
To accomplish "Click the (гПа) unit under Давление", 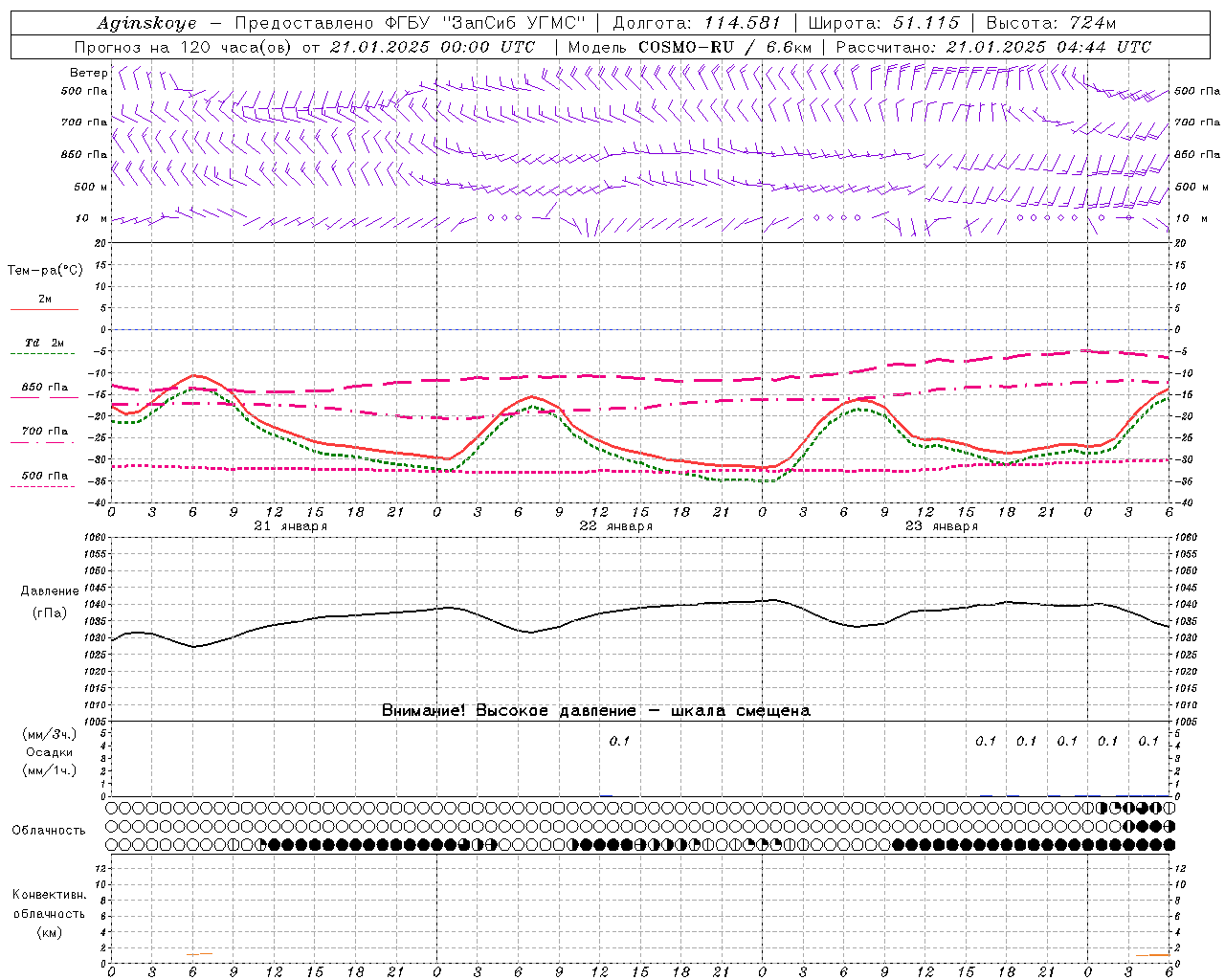I will [50, 613].
